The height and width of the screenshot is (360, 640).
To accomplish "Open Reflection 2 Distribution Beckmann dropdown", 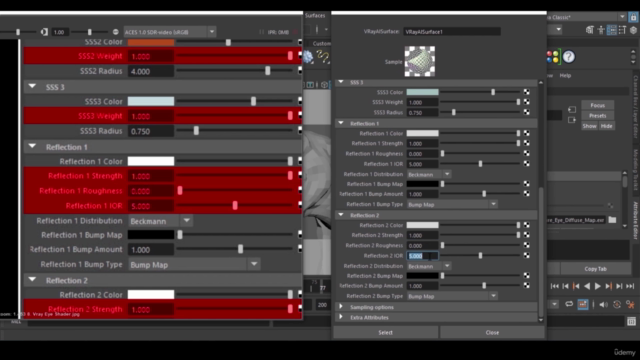I will [429, 266].
